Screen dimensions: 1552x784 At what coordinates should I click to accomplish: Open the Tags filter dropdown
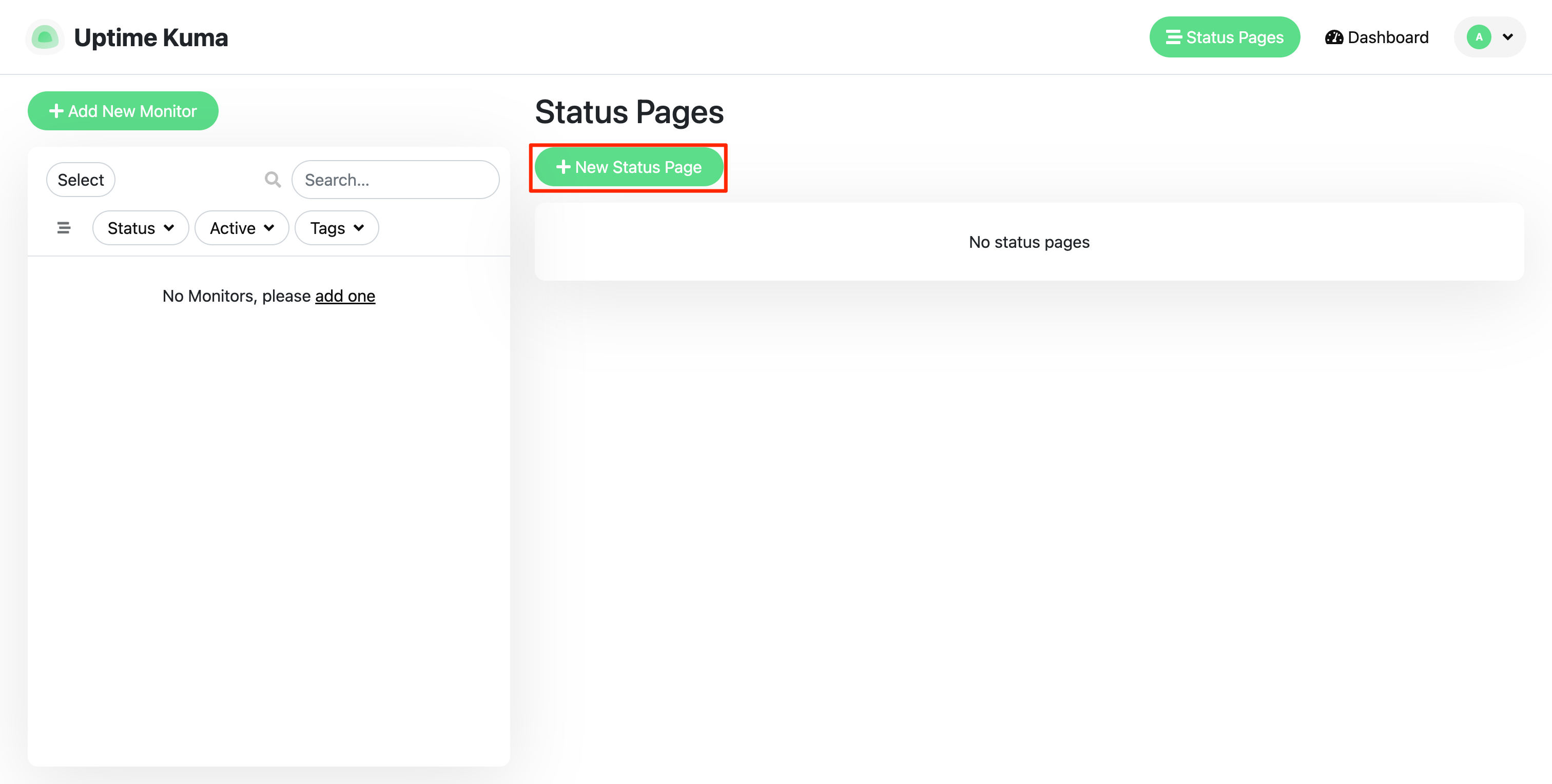336,228
